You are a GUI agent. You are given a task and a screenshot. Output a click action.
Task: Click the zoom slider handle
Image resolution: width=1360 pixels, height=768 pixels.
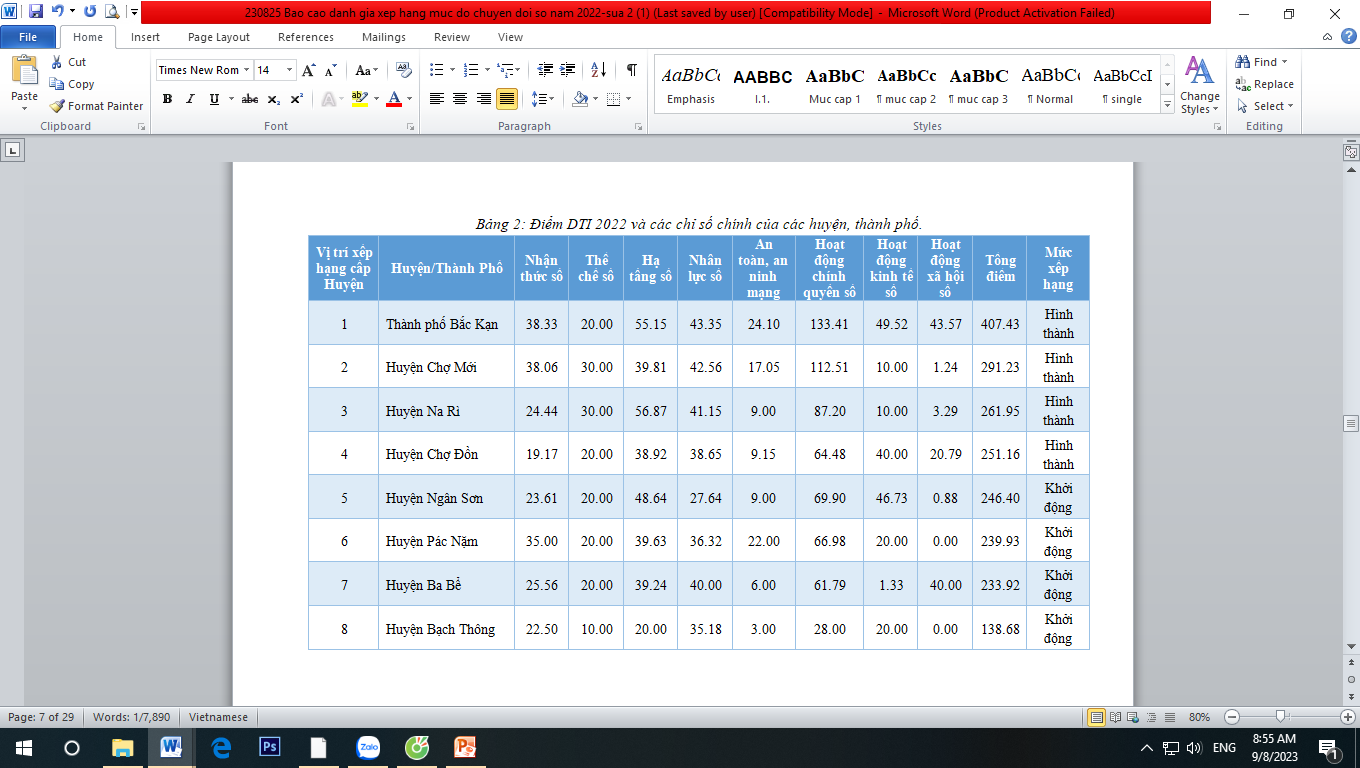pyautogui.click(x=1281, y=717)
